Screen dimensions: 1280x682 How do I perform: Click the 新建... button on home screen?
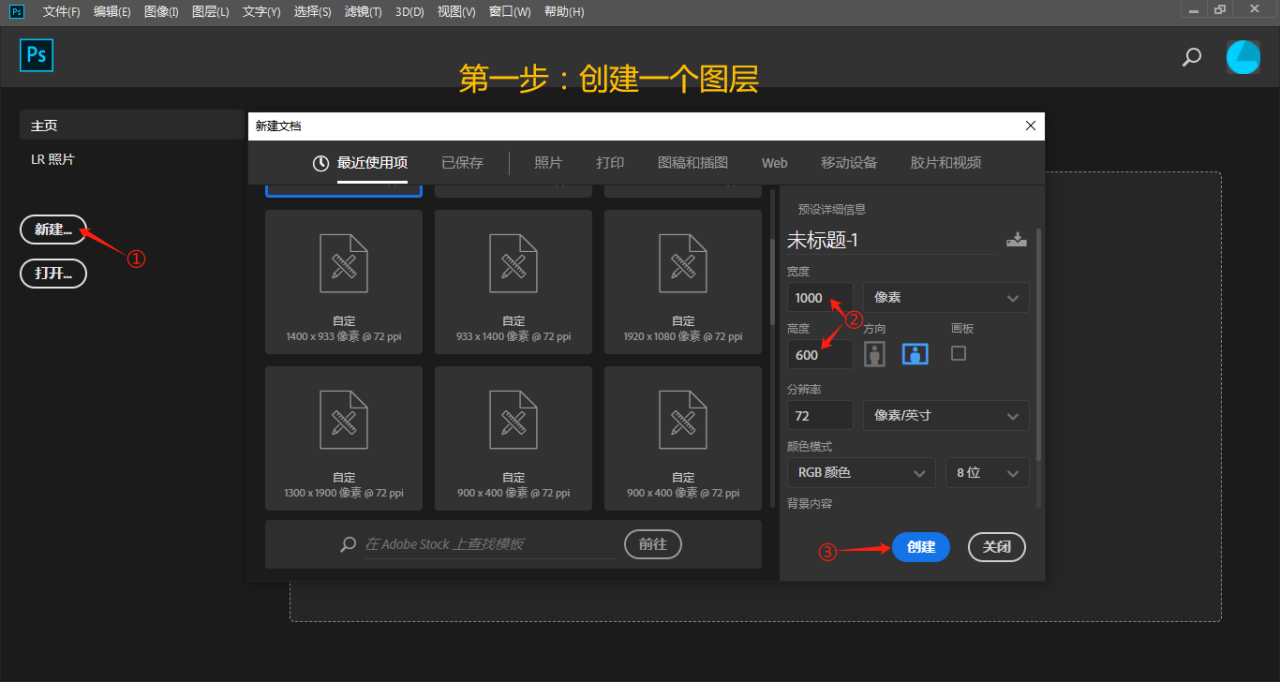53,229
